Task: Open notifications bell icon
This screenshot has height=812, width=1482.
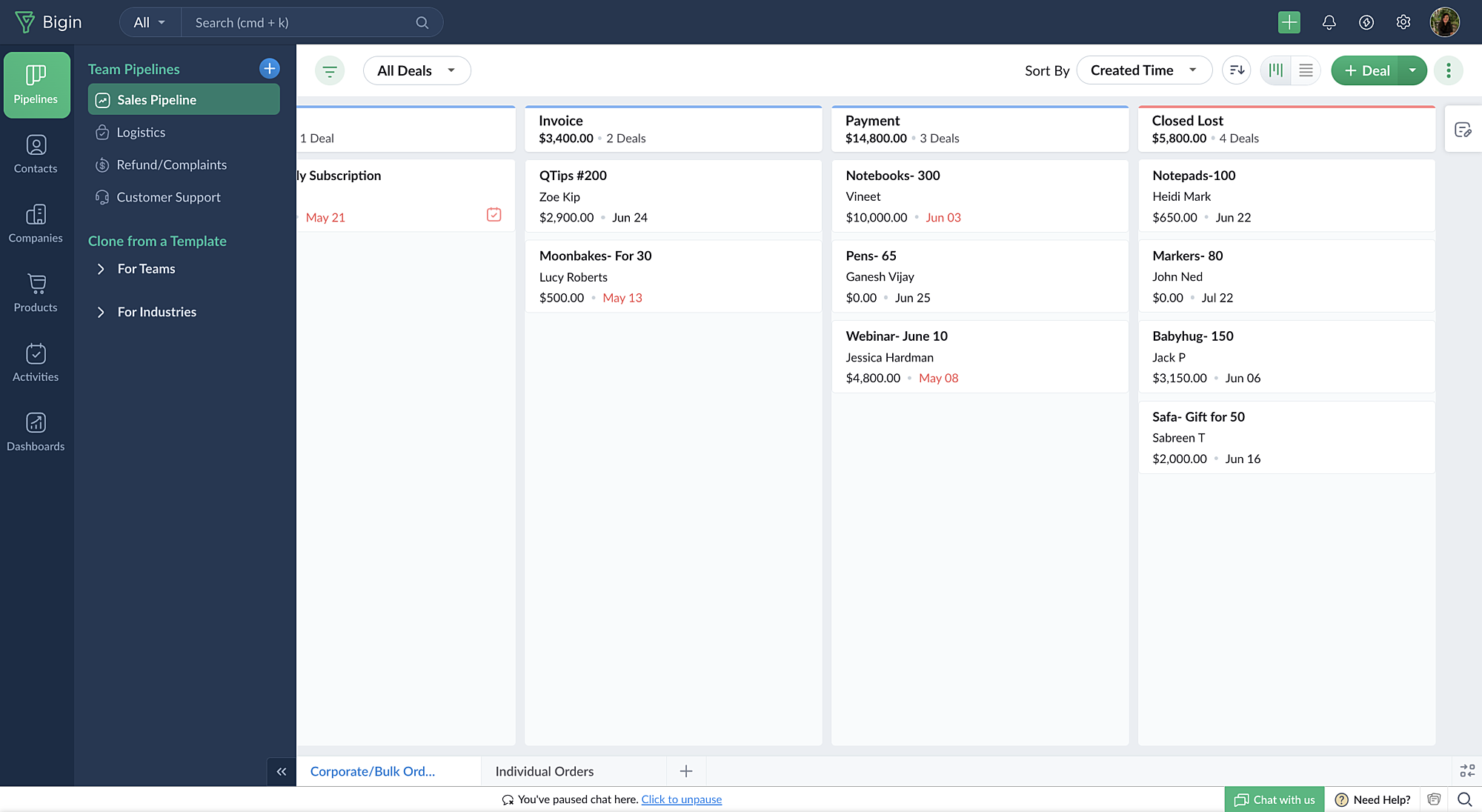Action: [1329, 22]
